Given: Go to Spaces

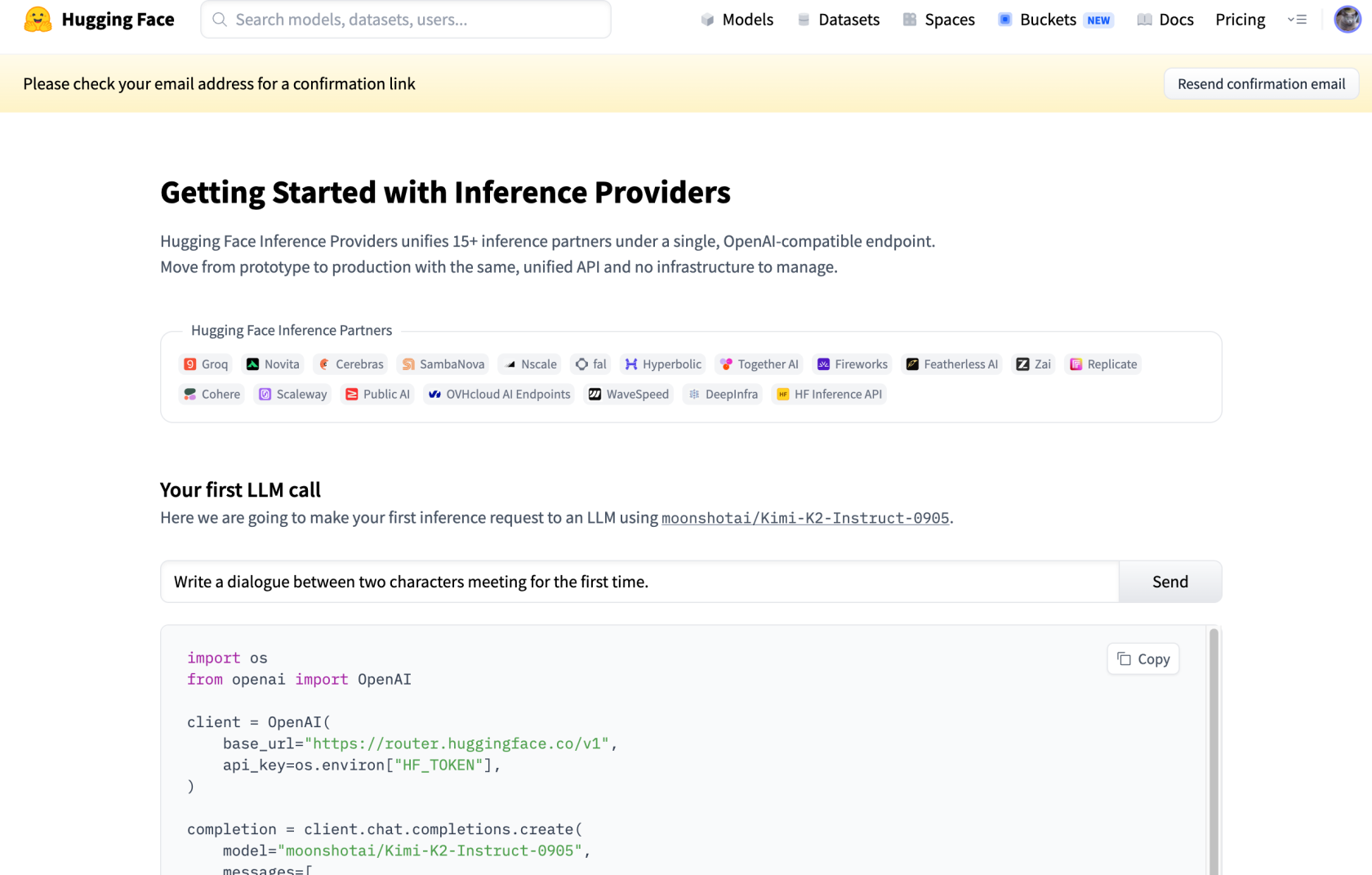Looking at the screenshot, I should pyautogui.click(x=939, y=20).
